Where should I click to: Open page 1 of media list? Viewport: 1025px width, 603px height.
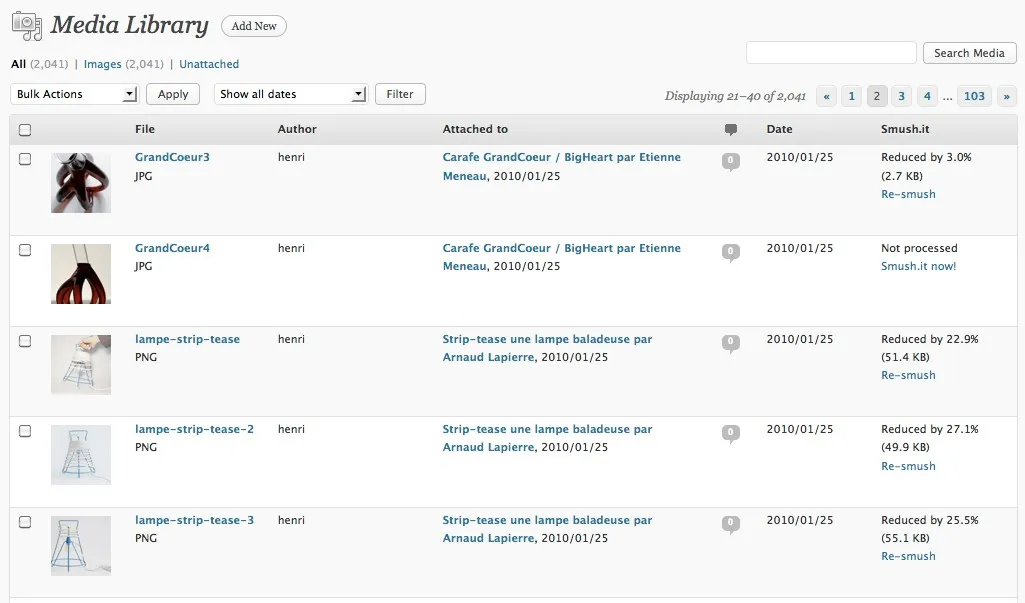pyautogui.click(x=851, y=96)
